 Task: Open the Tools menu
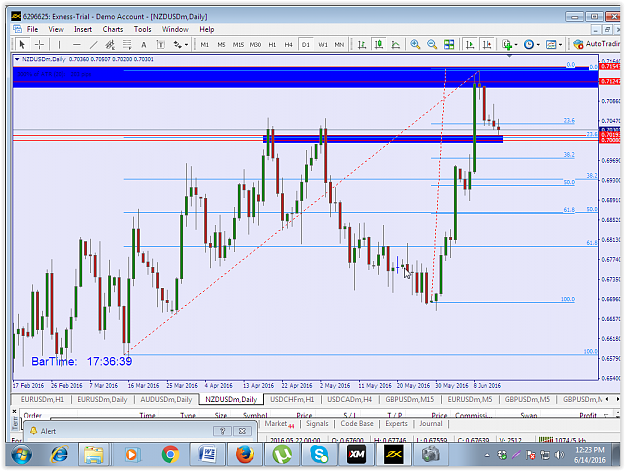pyautogui.click(x=142, y=29)
